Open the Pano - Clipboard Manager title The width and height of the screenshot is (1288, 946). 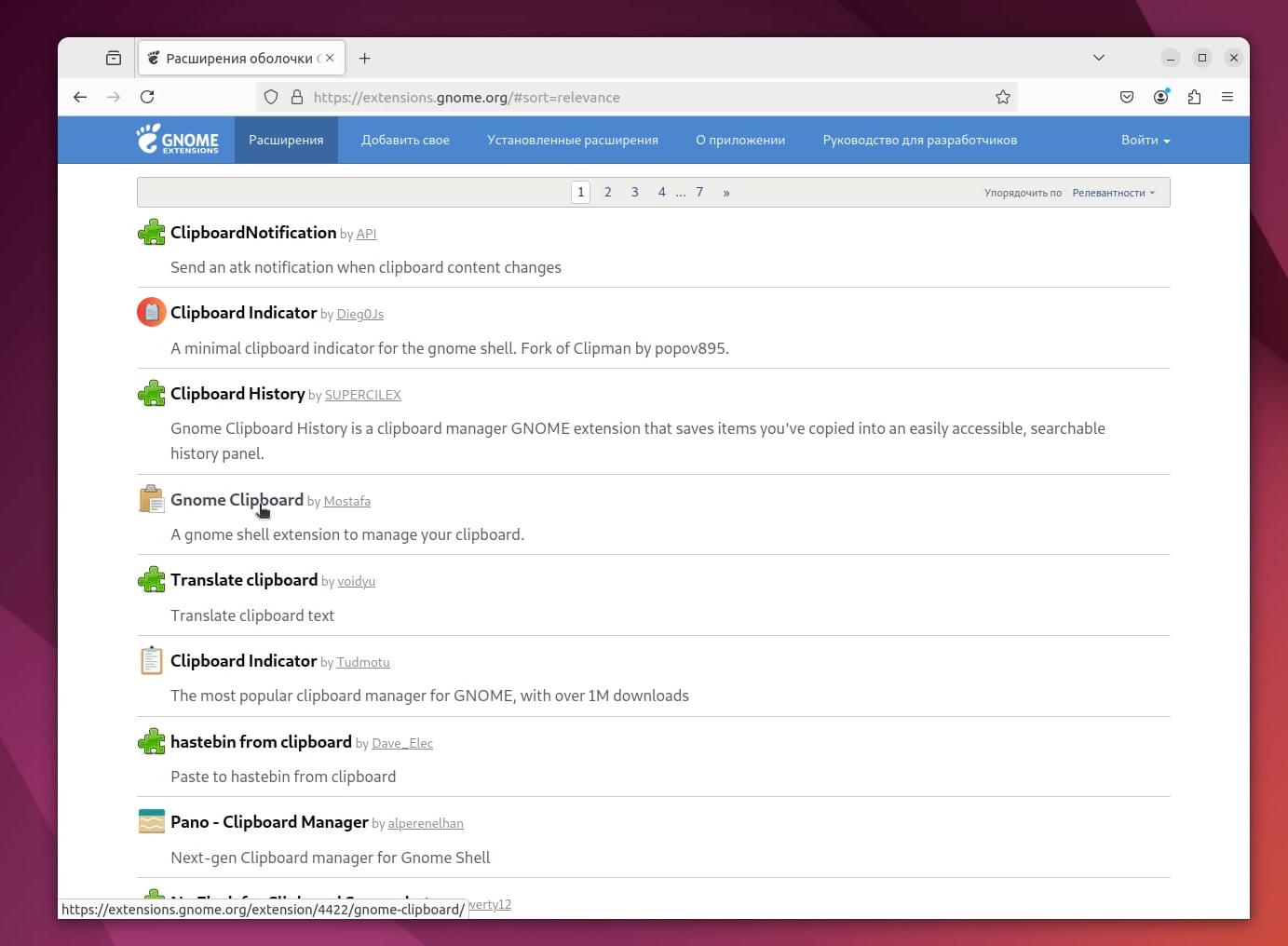pyautogui.click(x=269, y=821)
